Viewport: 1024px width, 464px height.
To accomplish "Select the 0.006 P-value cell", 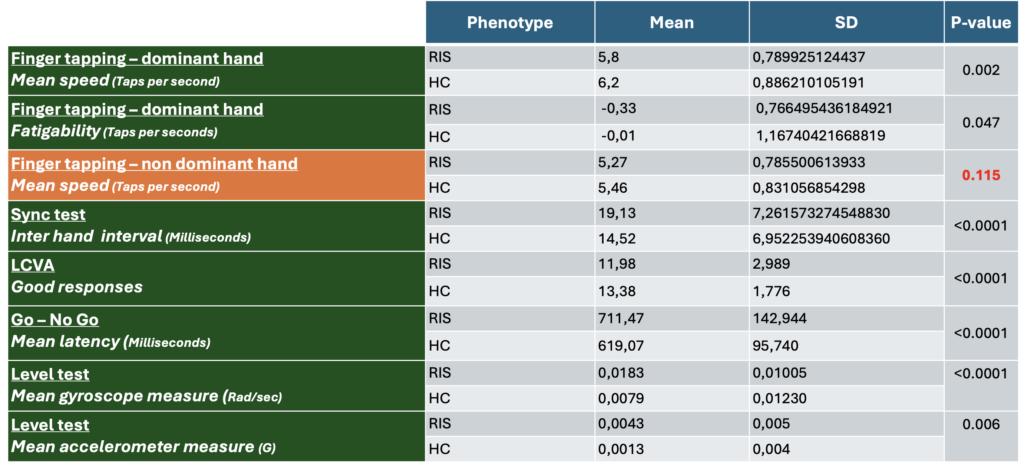I will click(x=982, y=424).
